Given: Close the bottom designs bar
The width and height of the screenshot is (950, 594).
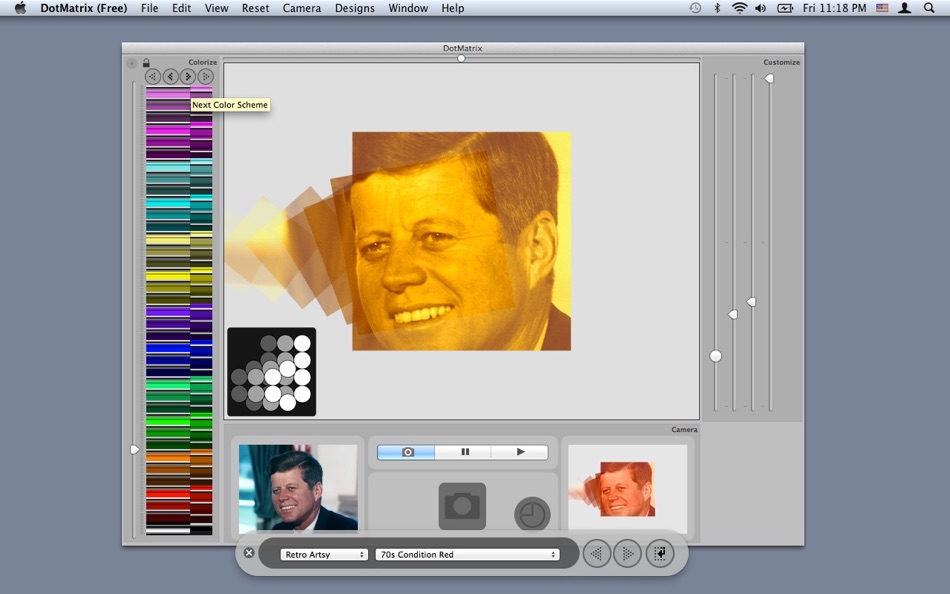Looking at the screenshot, I should 248,553.
